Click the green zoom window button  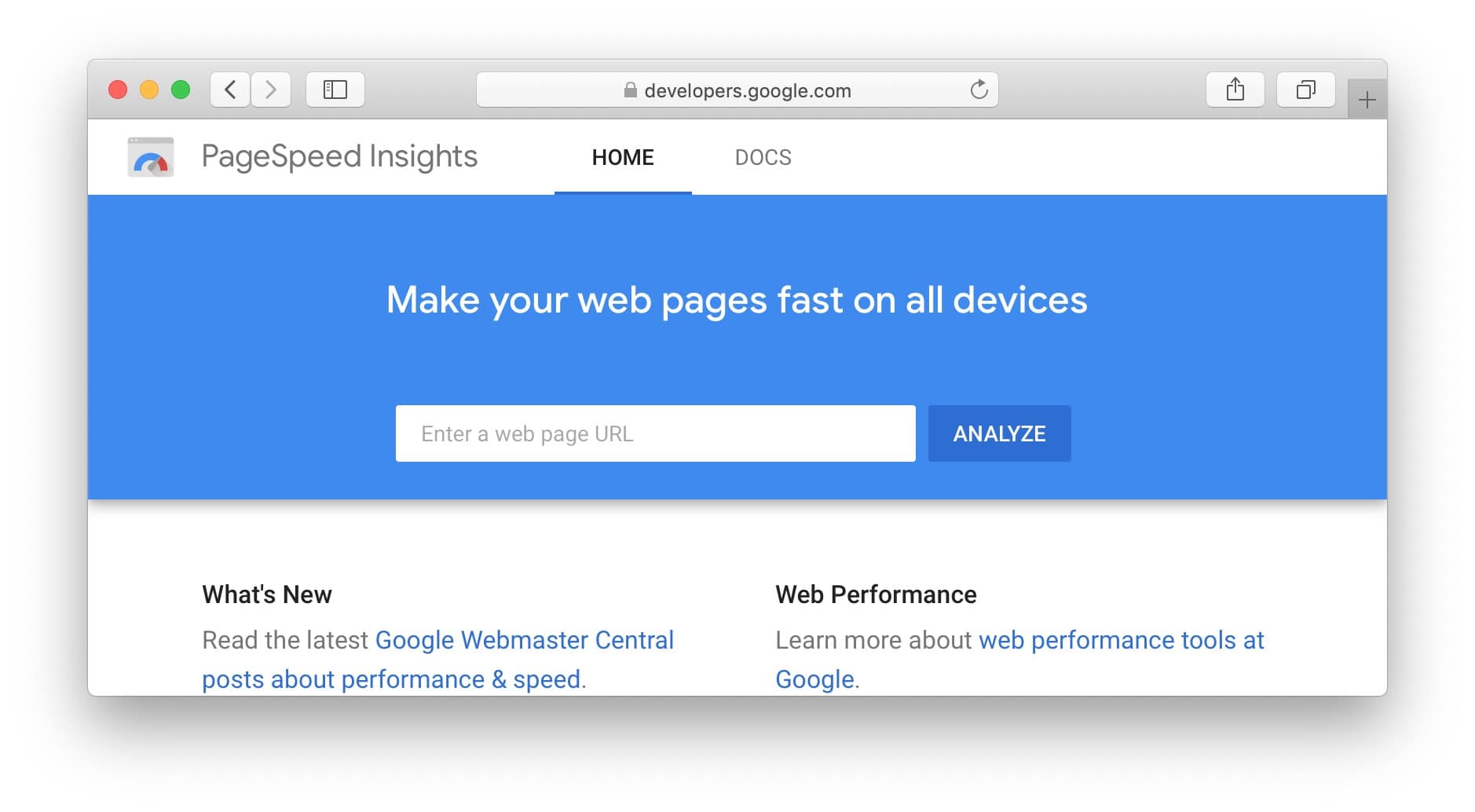point(180,89)
